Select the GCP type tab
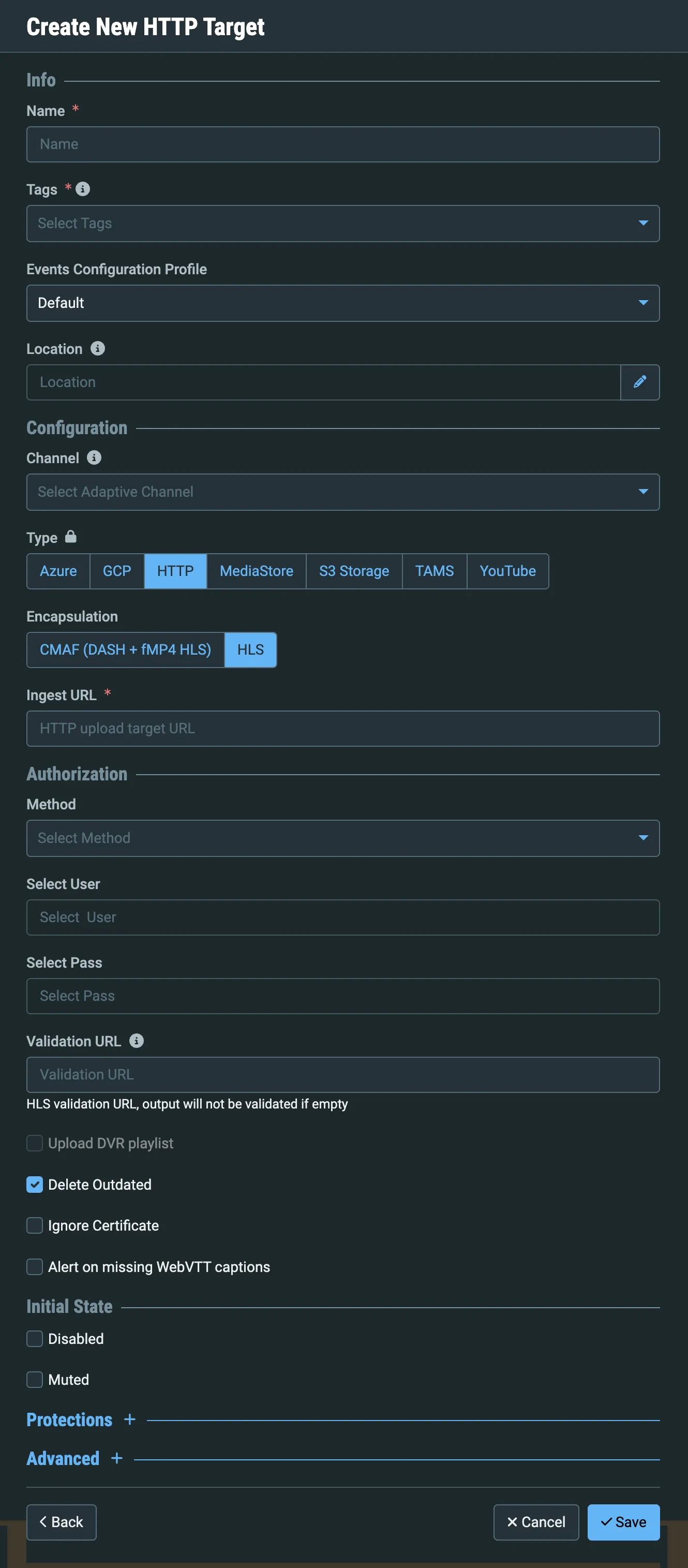This screenshot has height=1568, width=688. click(x=117, y=571)
